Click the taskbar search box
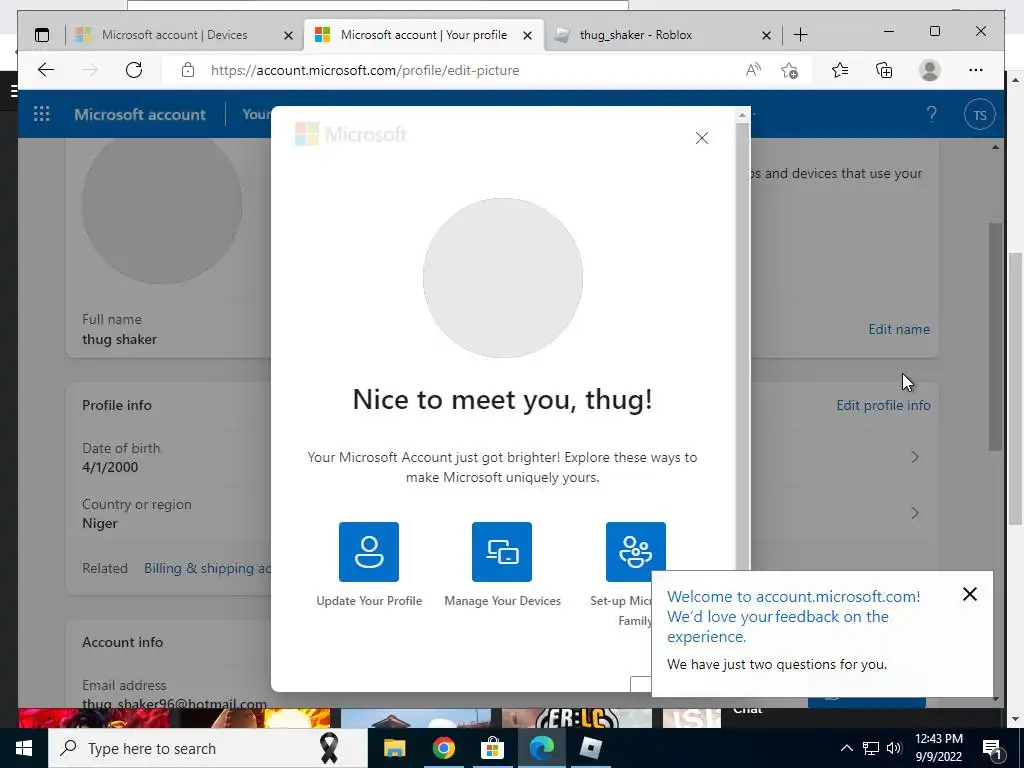 [208, 748]
